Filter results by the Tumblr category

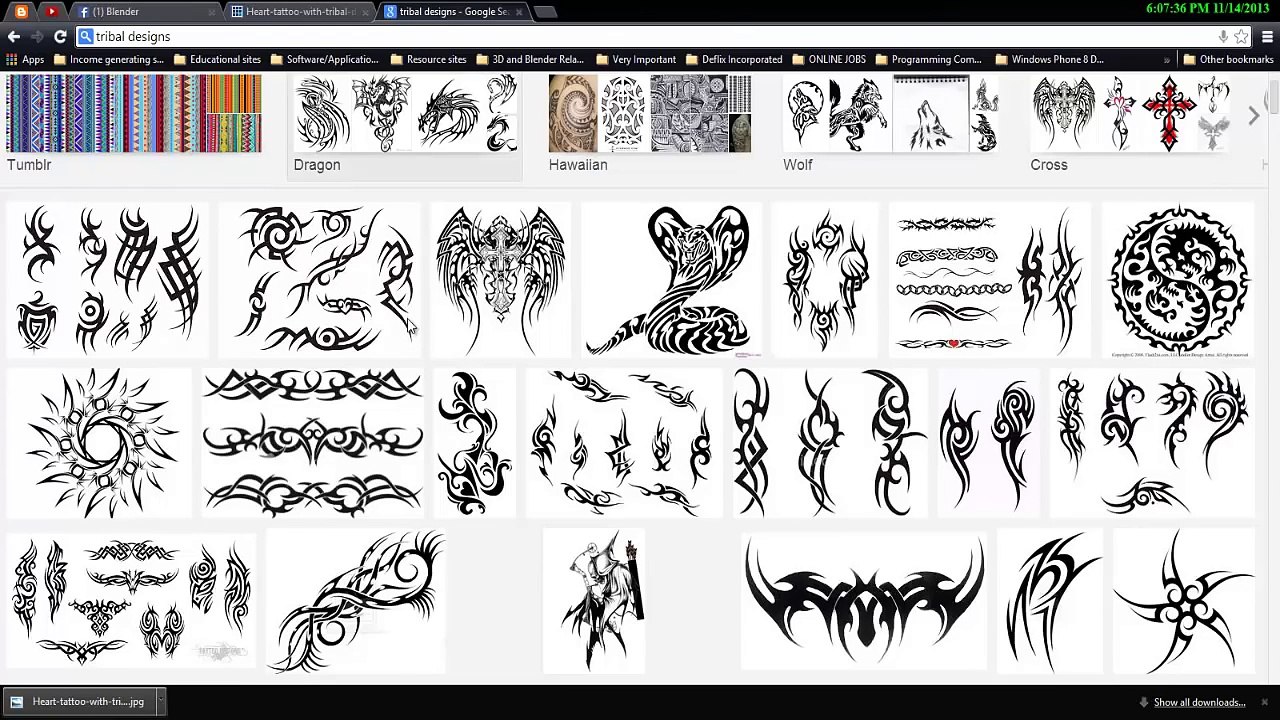pos(133,125)
